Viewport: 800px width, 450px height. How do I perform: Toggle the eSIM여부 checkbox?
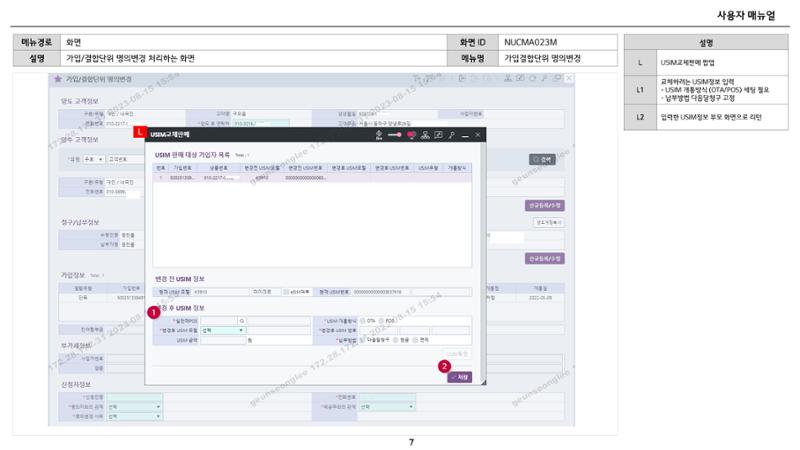tap(286, 292)
